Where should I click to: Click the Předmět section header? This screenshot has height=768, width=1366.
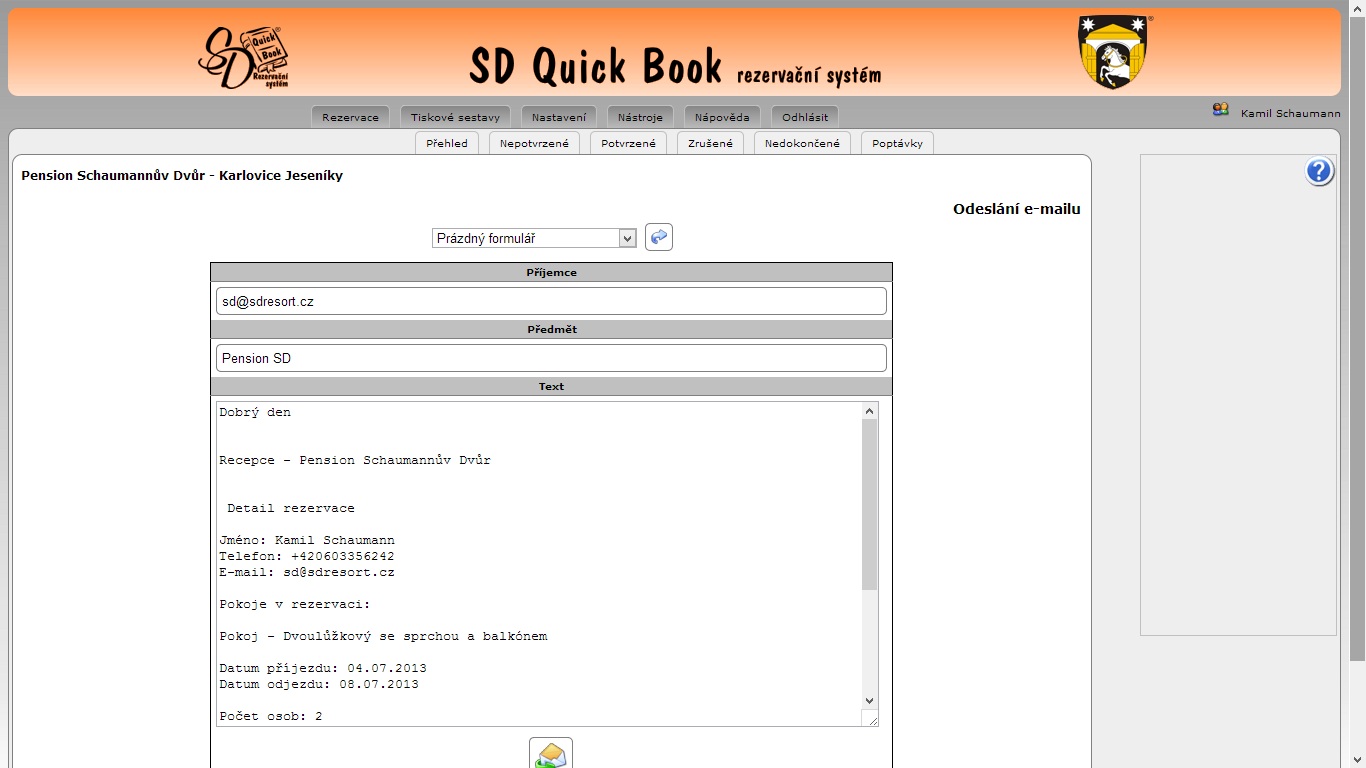(x=551, y=329)
